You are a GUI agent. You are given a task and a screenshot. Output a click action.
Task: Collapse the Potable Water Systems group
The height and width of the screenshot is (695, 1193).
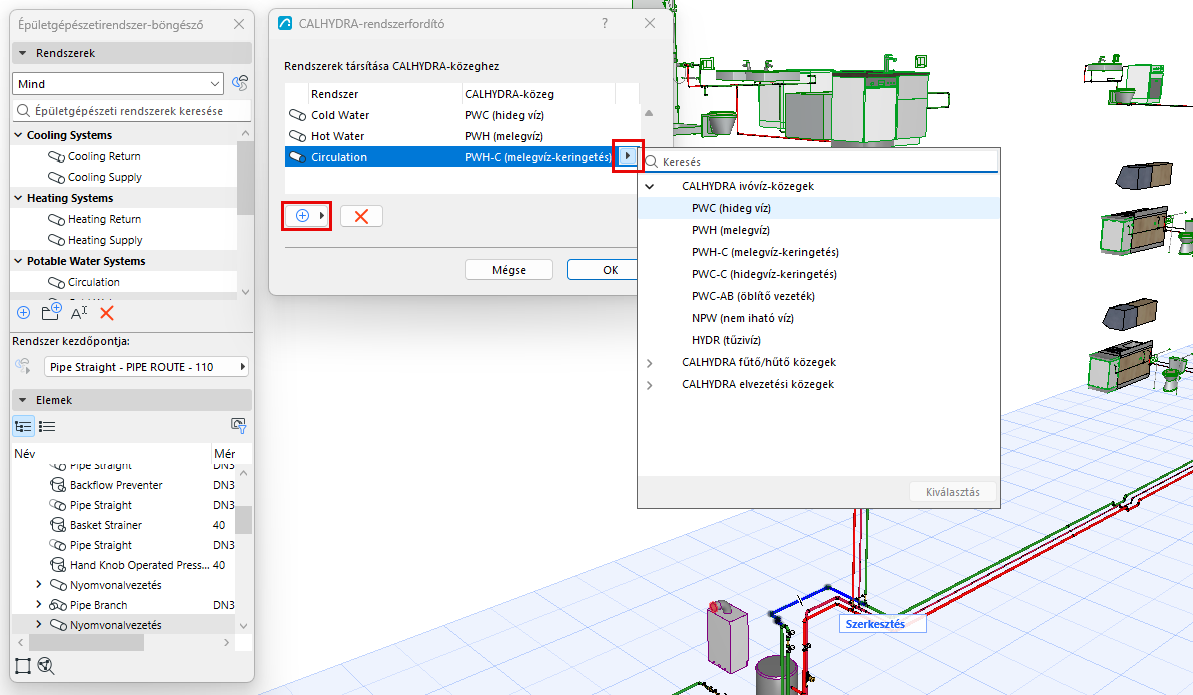click(x=18, y=261)
